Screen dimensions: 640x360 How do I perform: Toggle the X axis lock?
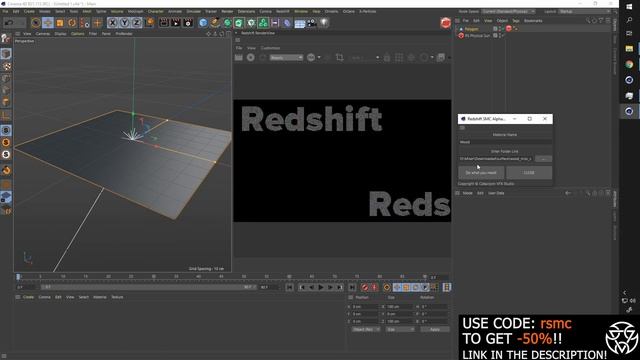[113, 23]
